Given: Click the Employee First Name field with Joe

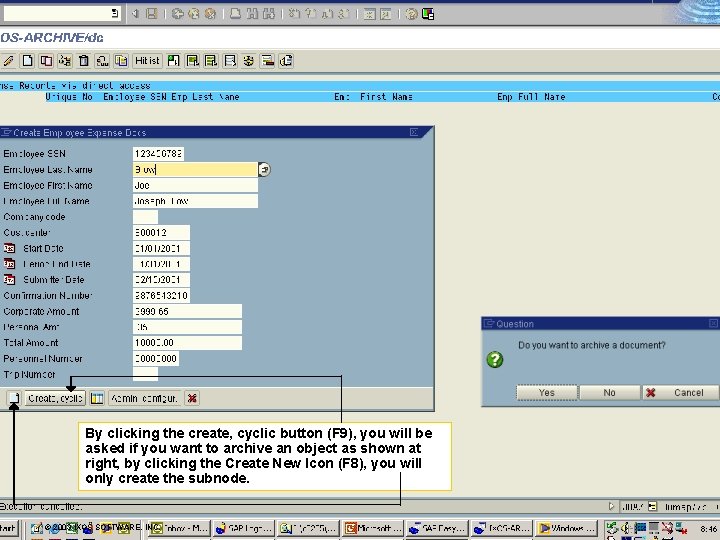Looking at the screenshot, I should point(195,185).
